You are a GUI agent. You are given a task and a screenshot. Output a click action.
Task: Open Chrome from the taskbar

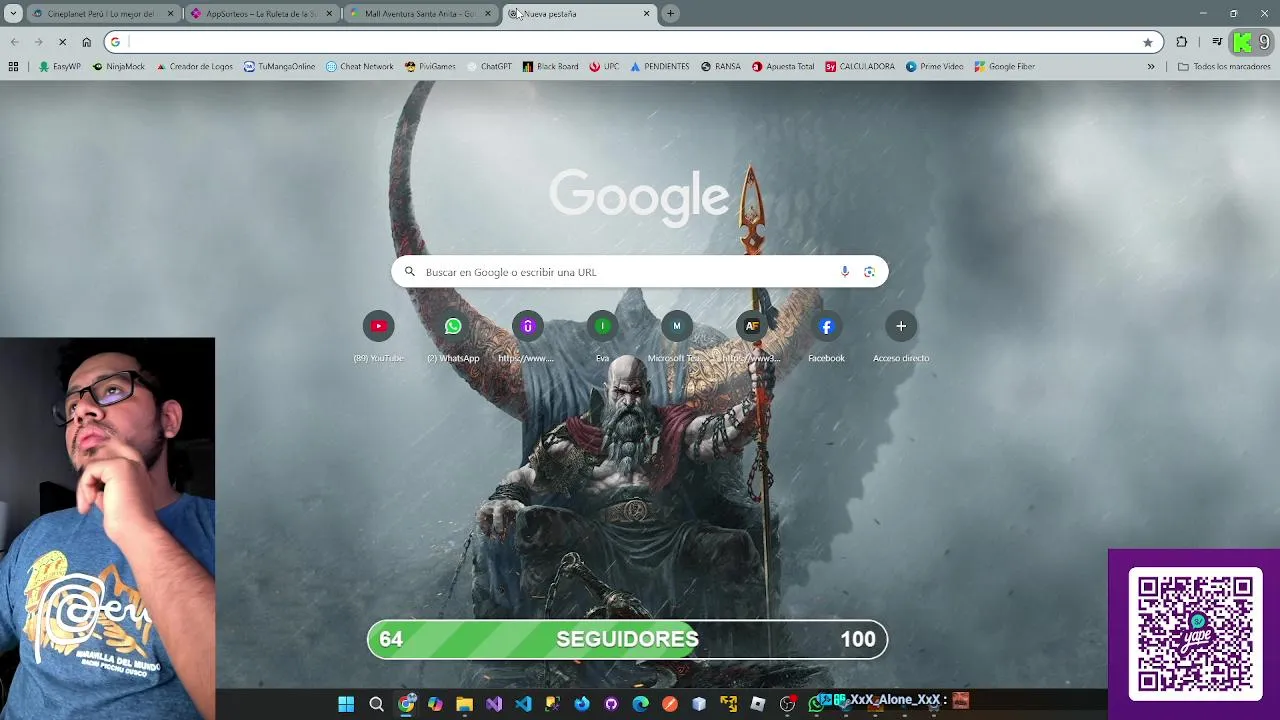coord(406,704)
